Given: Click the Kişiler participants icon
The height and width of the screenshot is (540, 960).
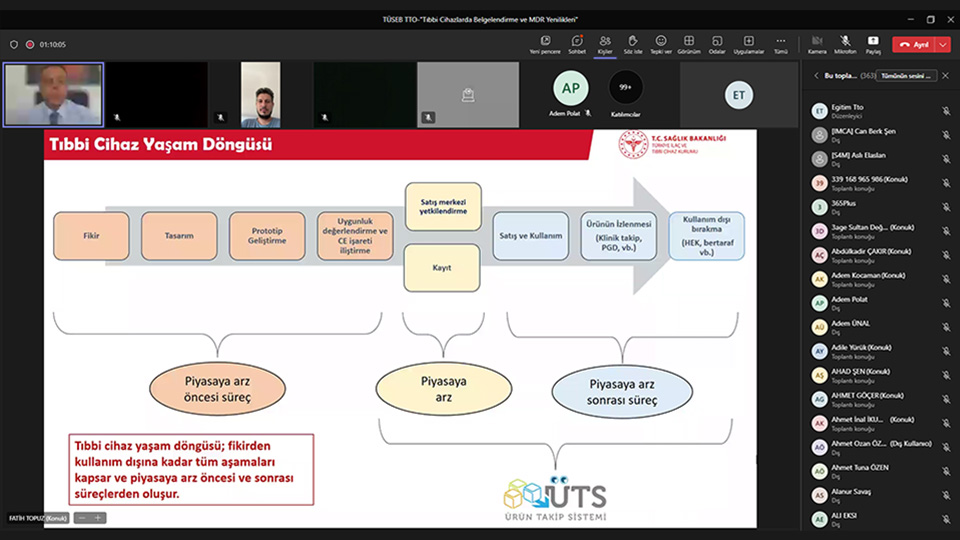Looking at the screenshot, I should tap(605, 44).
